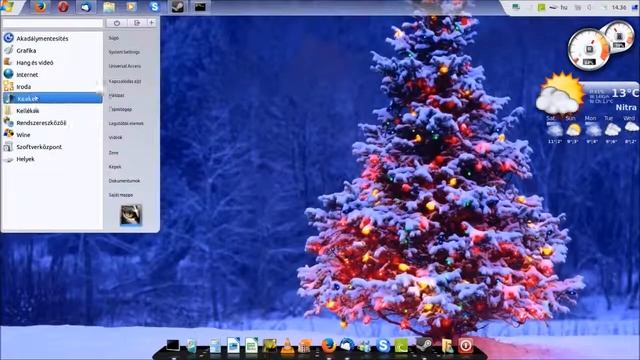Open the Zene folder
640x360 pixels.
113,153
